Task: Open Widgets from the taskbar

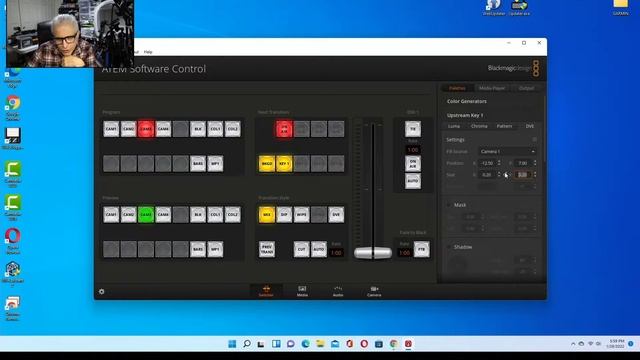Action: click(x=276, y=344)
